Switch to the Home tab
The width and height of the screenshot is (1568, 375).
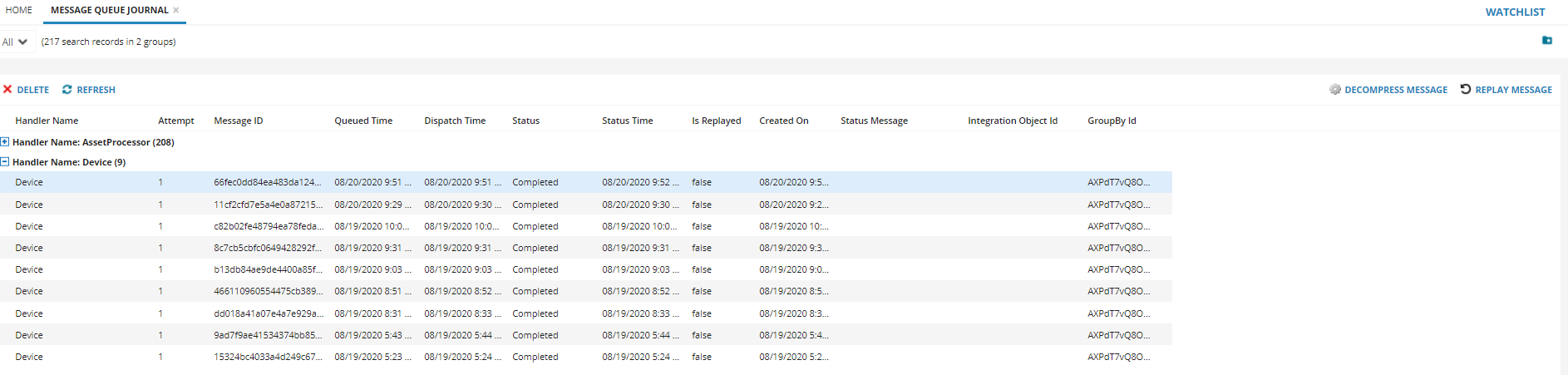click(x=19, y=10)
